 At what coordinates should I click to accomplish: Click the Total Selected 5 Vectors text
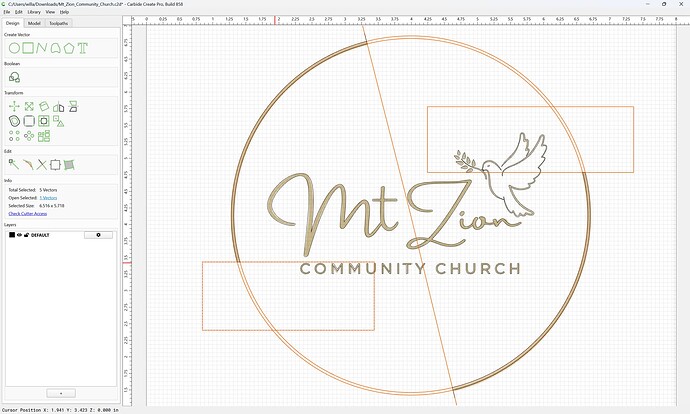[x=33, y=190]
